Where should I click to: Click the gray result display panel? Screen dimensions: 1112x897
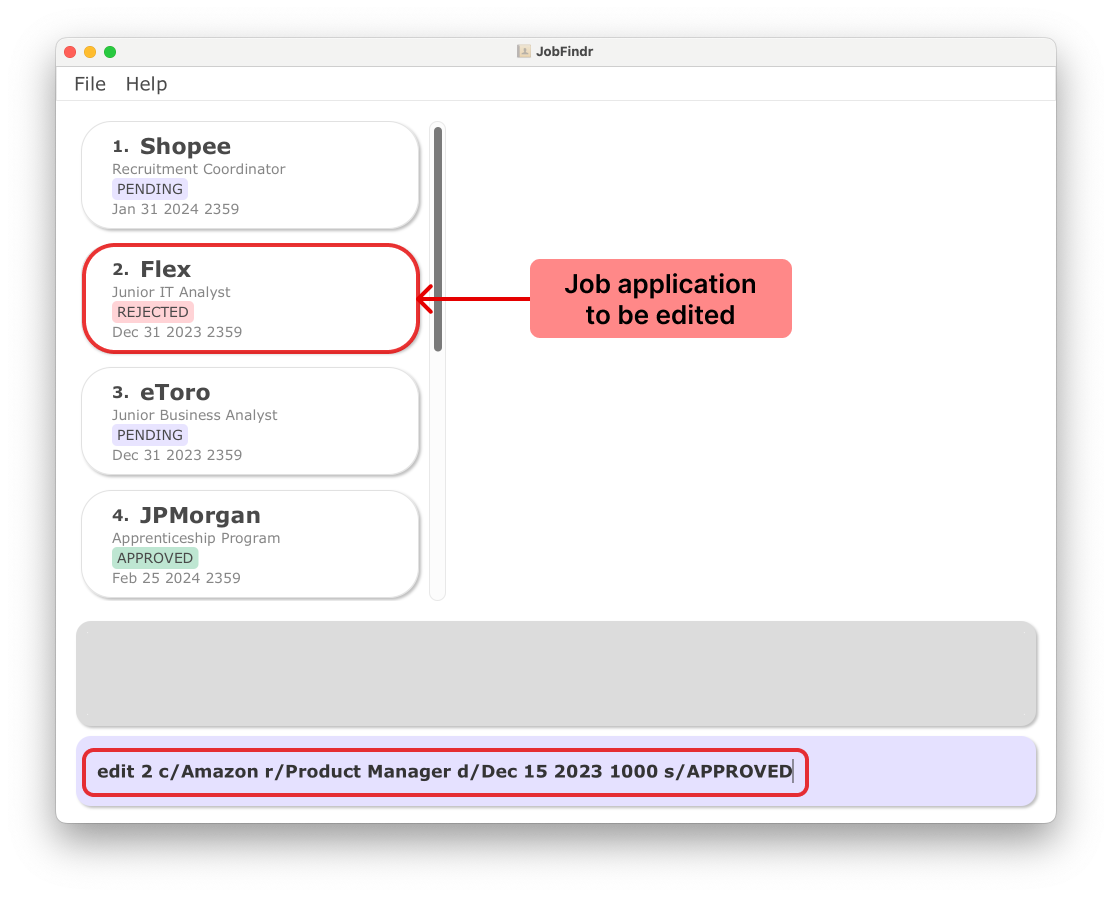pyautogui.click(x=556, y=674)
